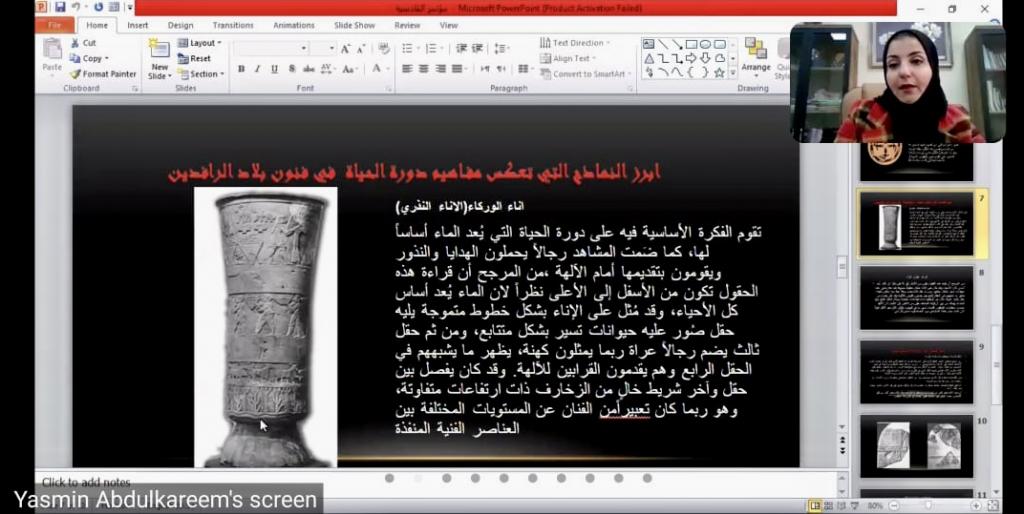Click the Save icon in quick access toolbar
1024x514 pixels.
coord(60,7)
